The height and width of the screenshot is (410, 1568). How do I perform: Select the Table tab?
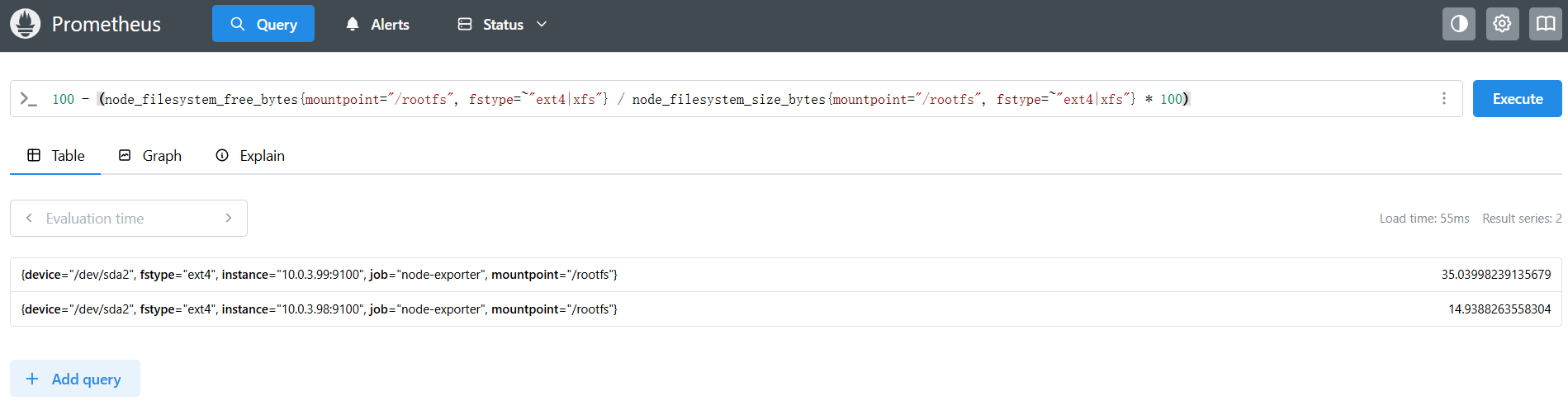tap(55, 156)
